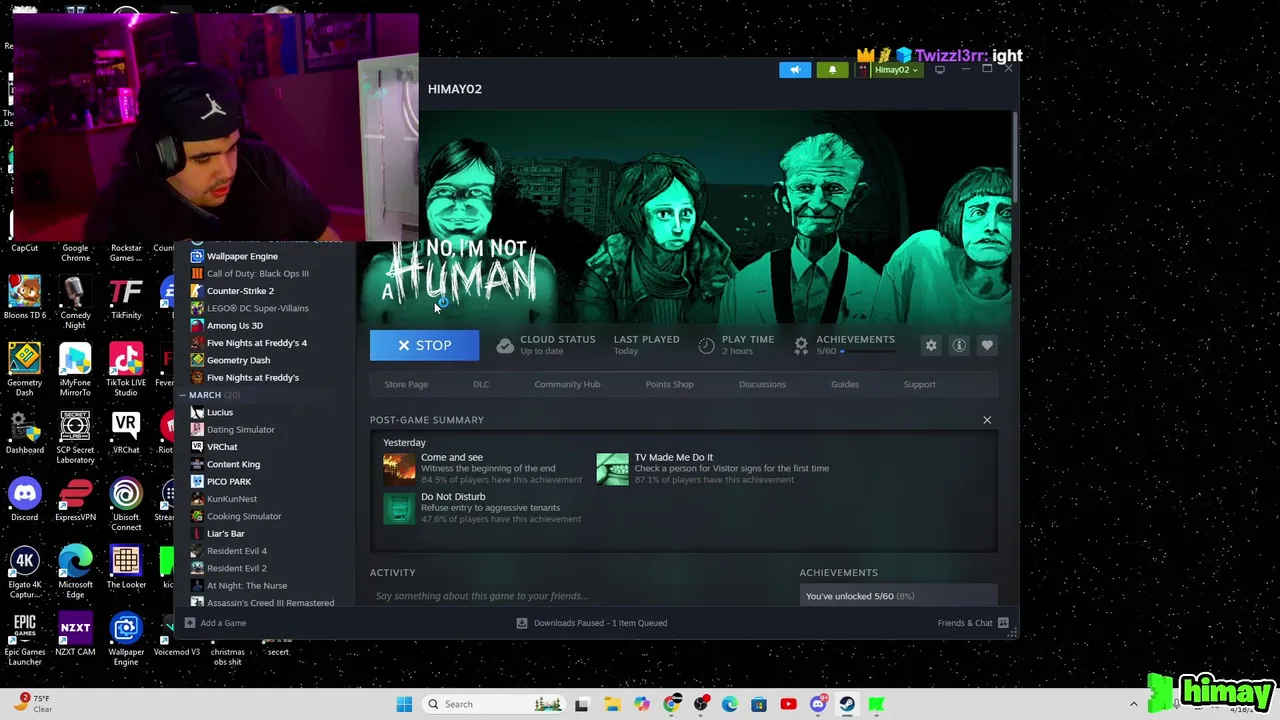The width and height of the screenshot is (1280, 720).
Task: Select Lucius in library list
Action: pyautogui.click(x=219, y=412)
